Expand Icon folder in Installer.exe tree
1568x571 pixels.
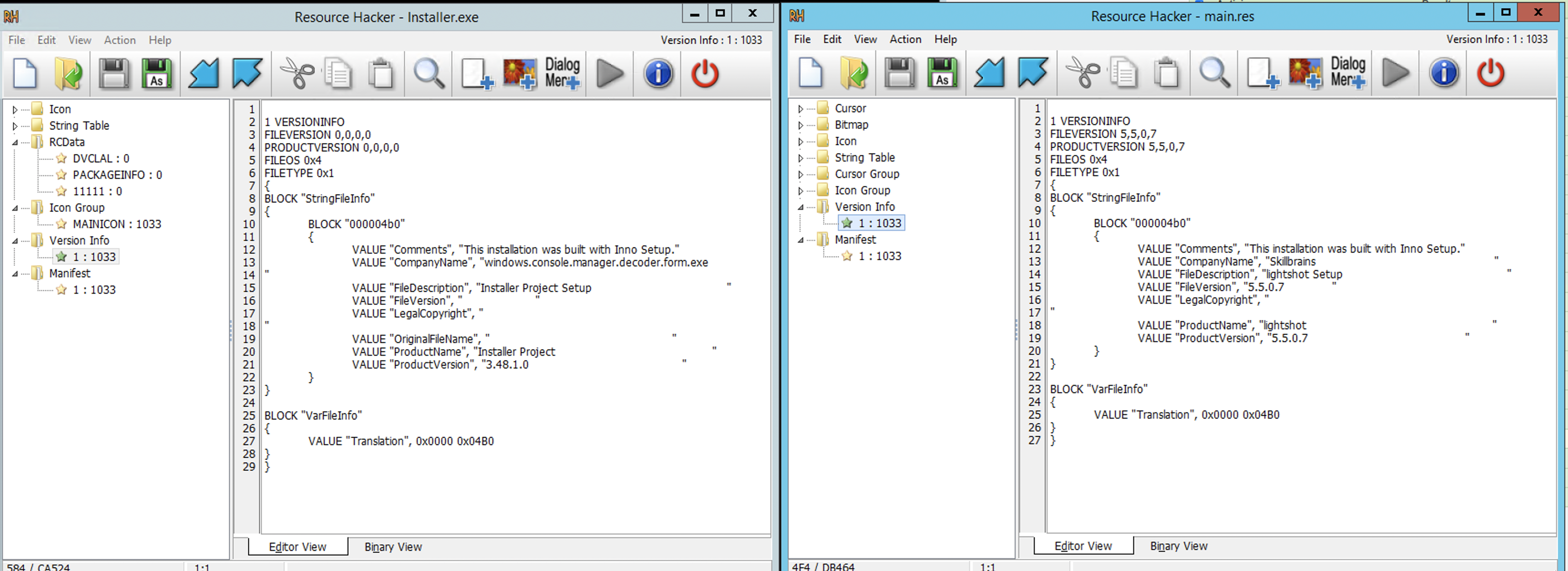click(15, 109)
